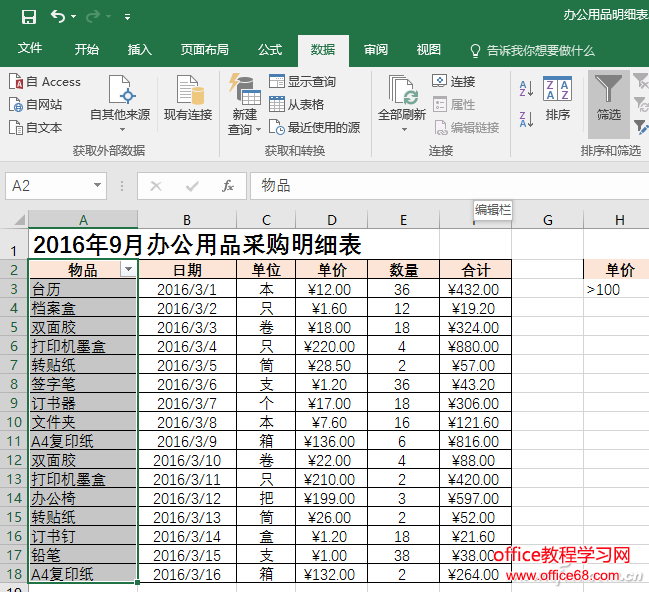Expand the Name Box dropdown arrow
Screen dimensions: 649x592
coord(97,186)
